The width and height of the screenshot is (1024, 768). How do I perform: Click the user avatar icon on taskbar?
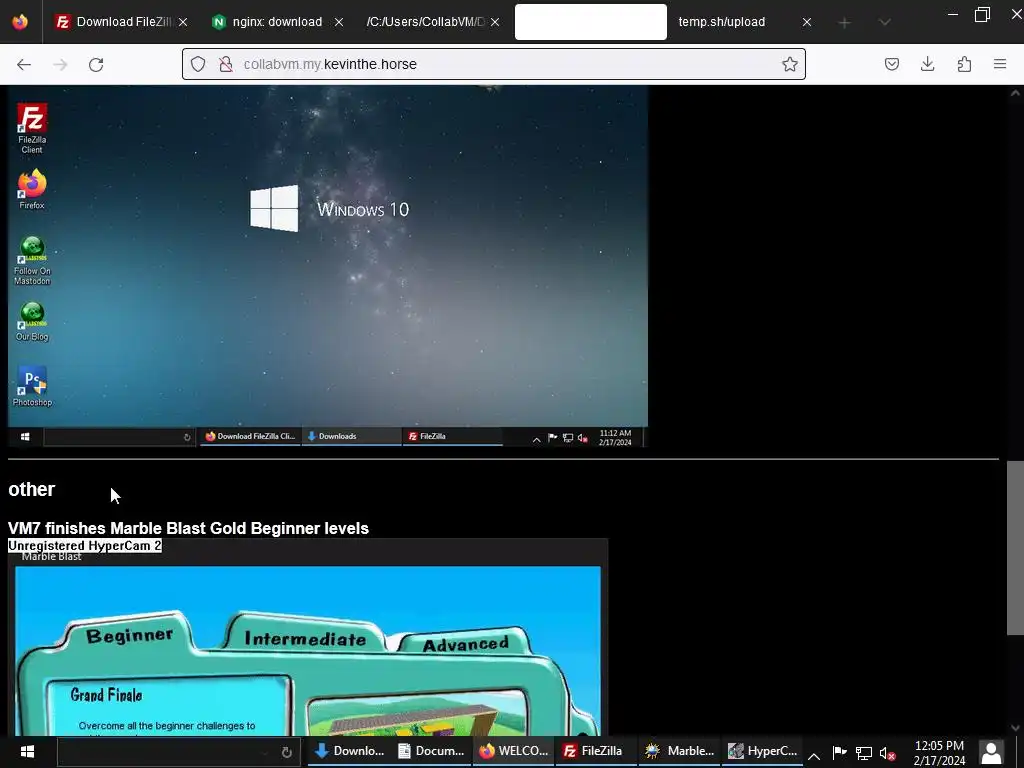[991, 752]
